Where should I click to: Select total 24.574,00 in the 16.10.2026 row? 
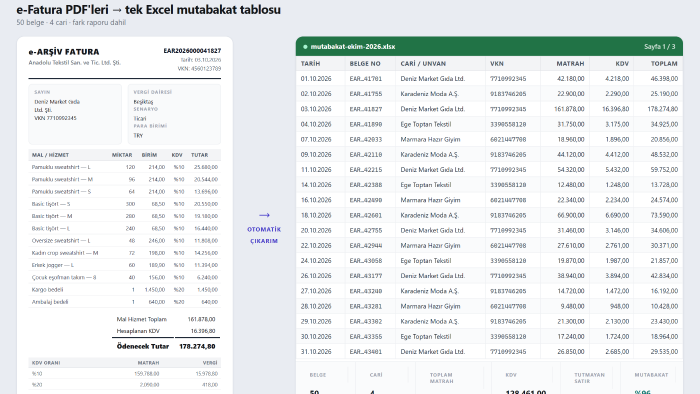[x=664, y=200]
